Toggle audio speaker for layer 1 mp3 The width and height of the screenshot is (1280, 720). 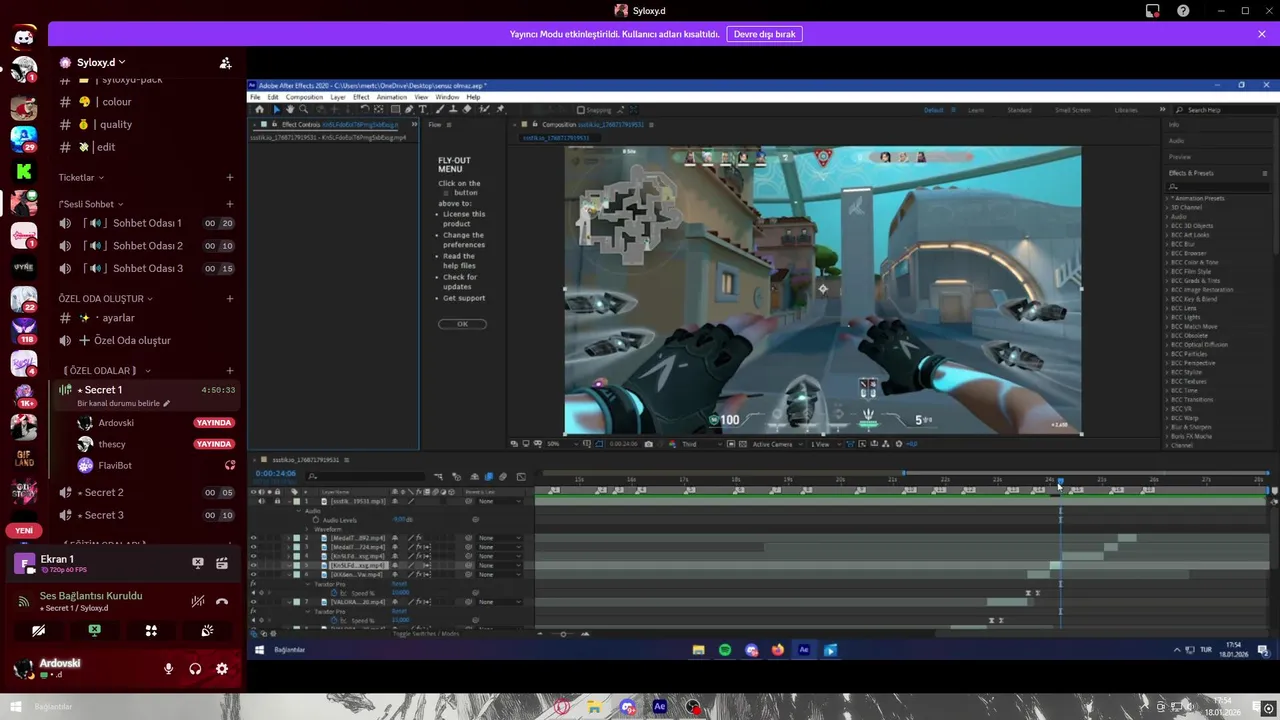(261, 501)
